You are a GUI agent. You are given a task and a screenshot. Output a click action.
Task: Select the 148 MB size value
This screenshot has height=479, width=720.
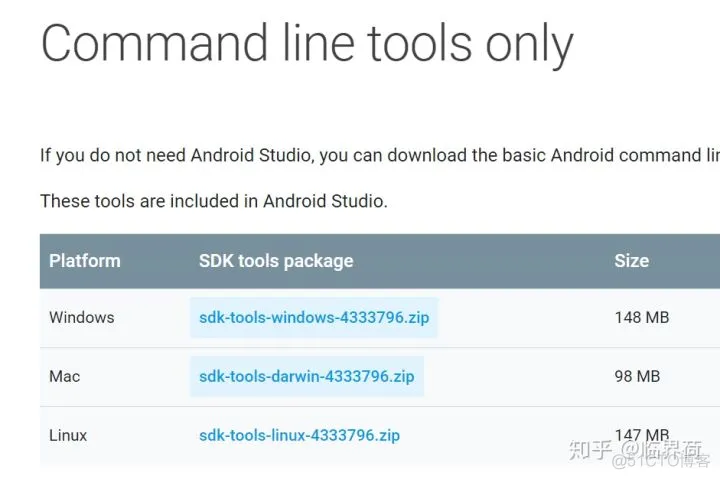(x=642, y=317)
